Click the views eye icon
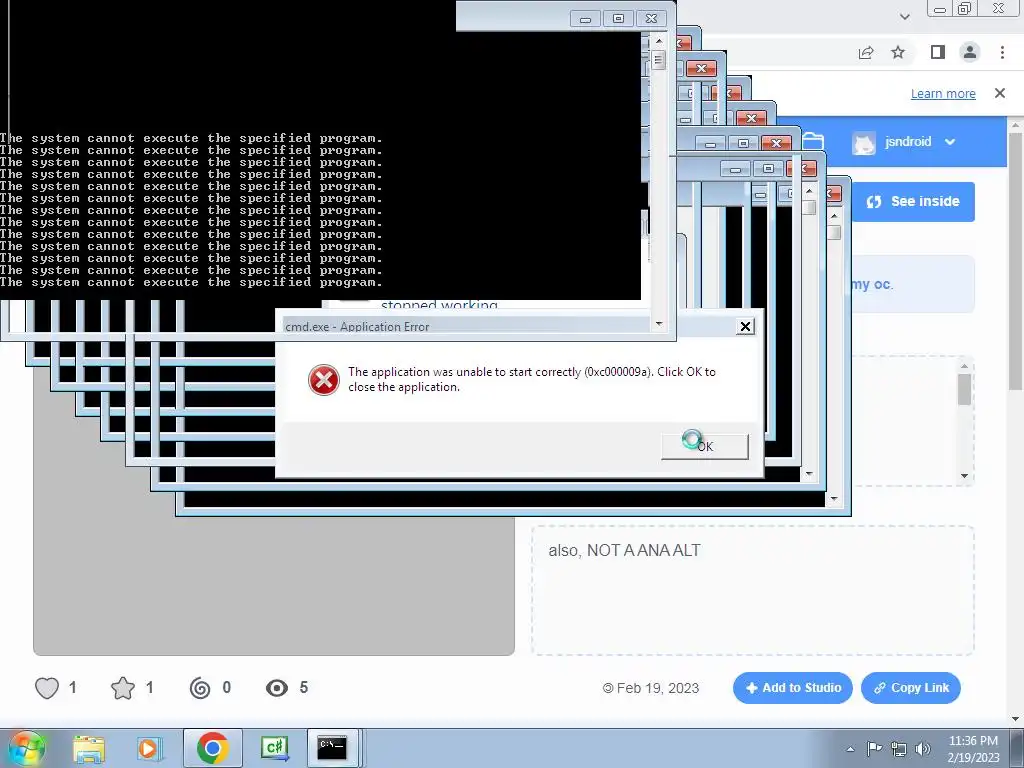 277,688
